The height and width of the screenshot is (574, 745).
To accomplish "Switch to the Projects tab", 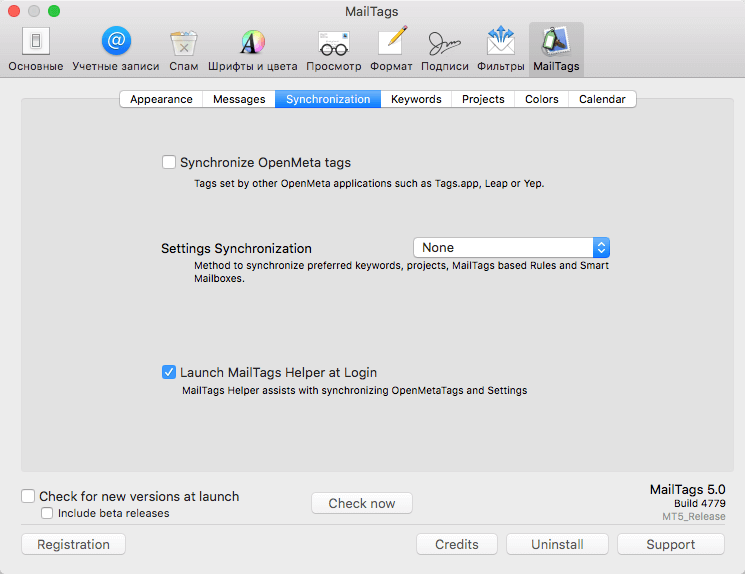I will pos(483,99).
